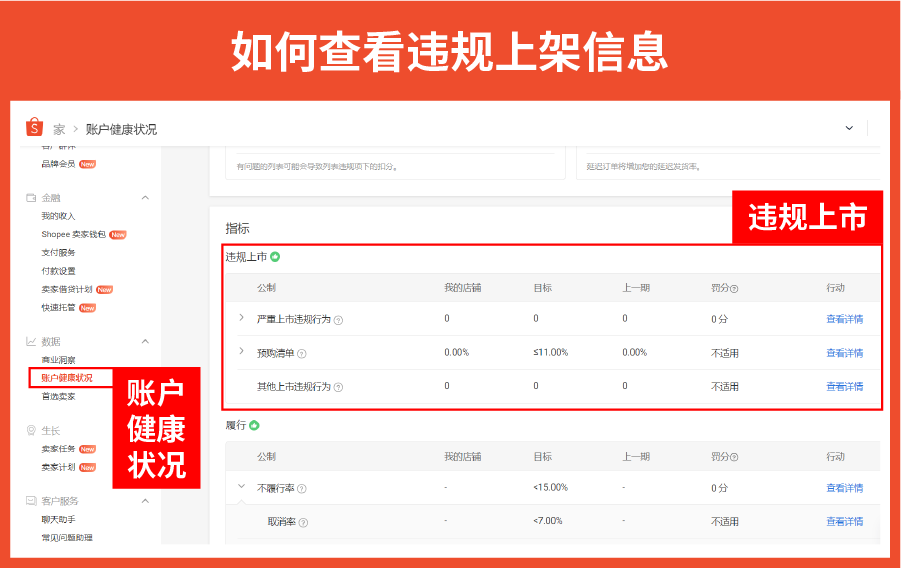901x568 pixels.
Task: Click New badge beside 快速托管
Action: point(87,308)
